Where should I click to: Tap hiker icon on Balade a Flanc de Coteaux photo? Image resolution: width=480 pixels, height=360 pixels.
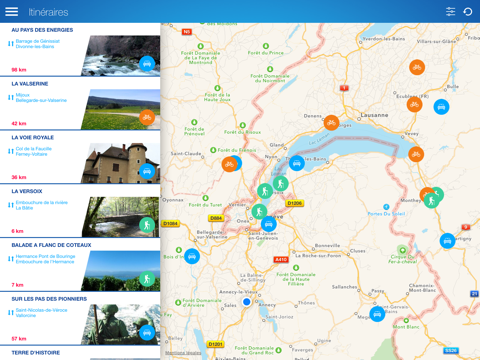[147, 279]
